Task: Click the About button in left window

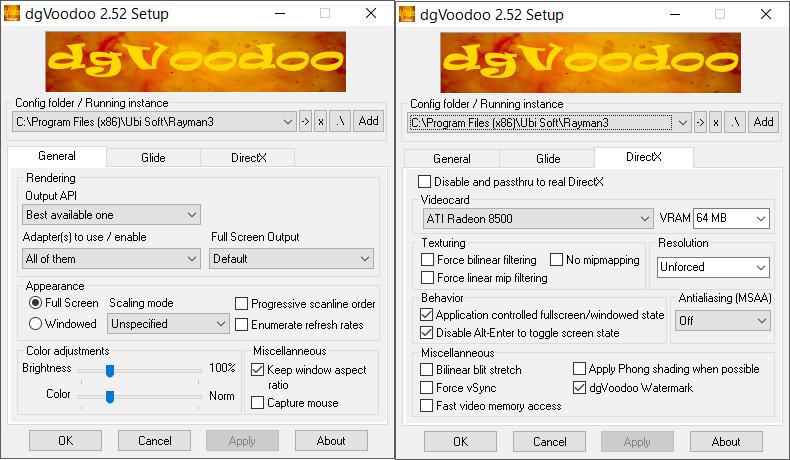Action: click(x=331, y=441)
